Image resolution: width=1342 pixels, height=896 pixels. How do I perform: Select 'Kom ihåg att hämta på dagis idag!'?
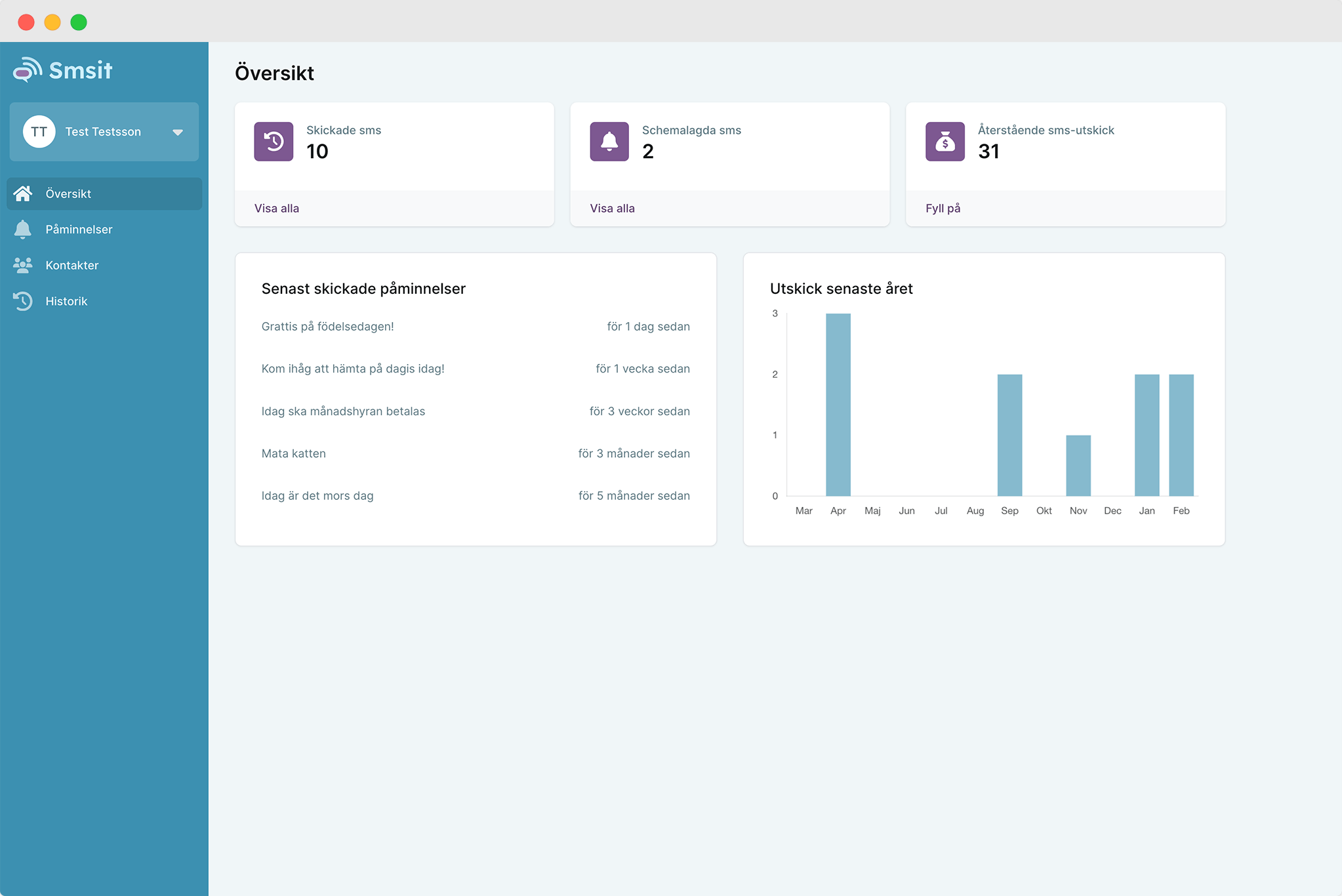(x=353, y=369)
